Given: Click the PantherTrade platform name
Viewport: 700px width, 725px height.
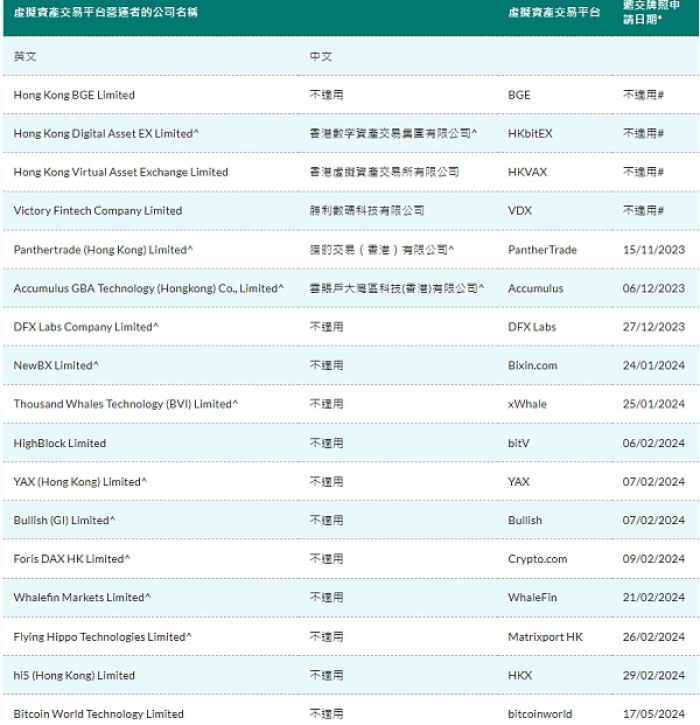Looking at the screenshot, I should [x=542, y=250].
